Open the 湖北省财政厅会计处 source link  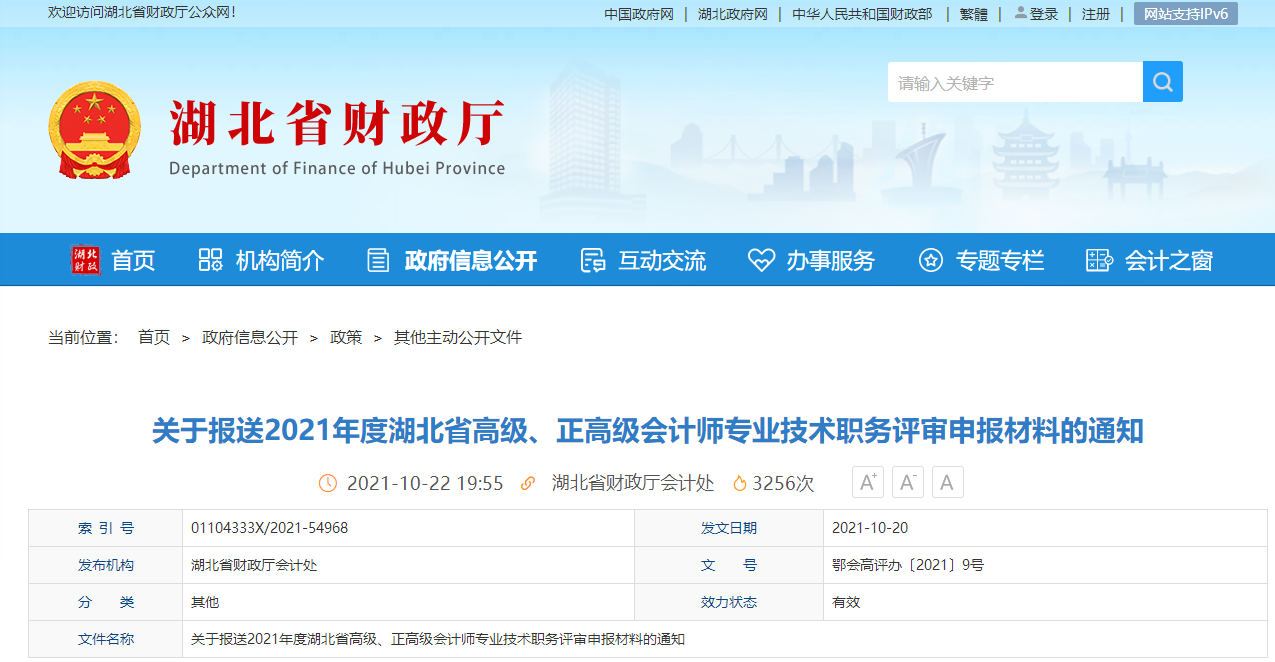point(630,482)
